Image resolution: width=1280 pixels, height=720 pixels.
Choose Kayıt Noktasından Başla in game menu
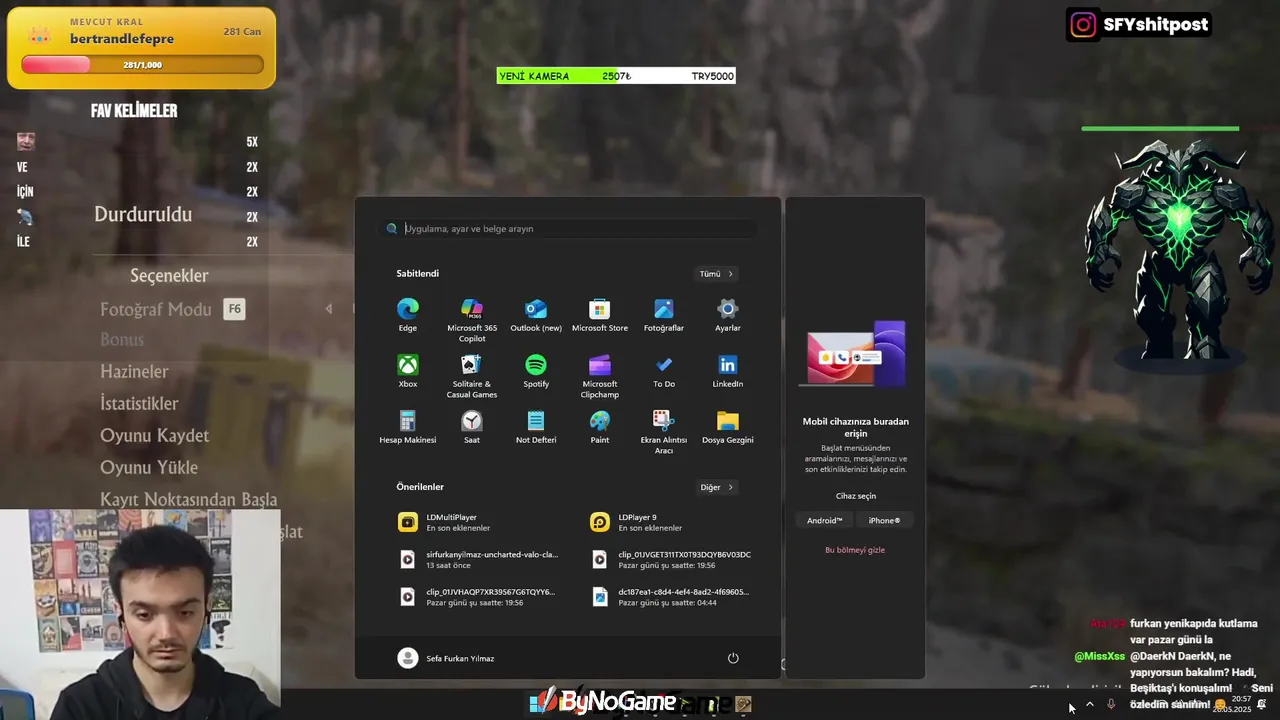[189, 499]
